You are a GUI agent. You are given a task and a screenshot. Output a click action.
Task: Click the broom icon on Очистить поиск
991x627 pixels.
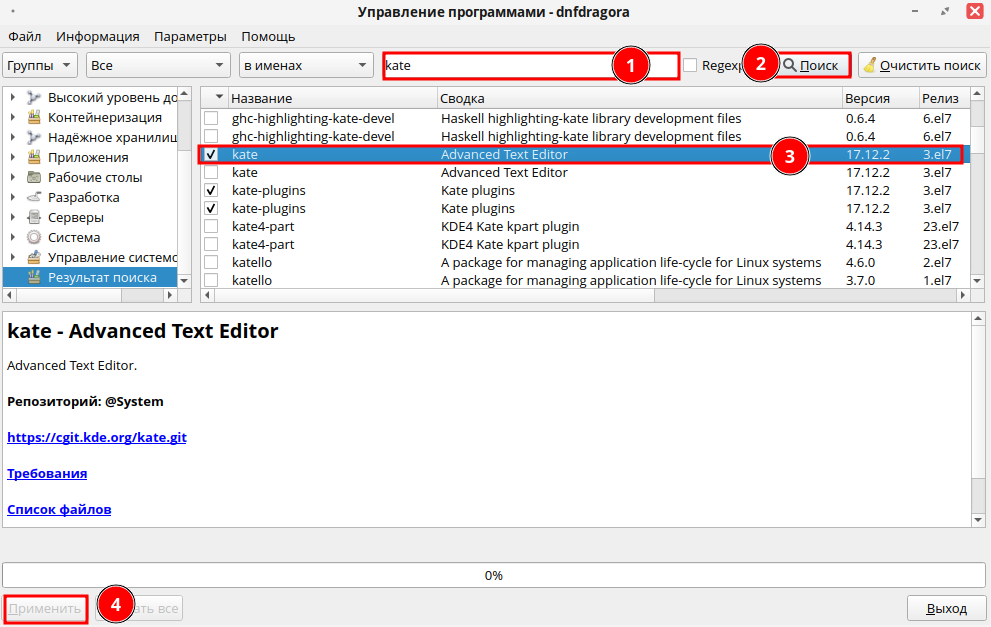[870, 66]
